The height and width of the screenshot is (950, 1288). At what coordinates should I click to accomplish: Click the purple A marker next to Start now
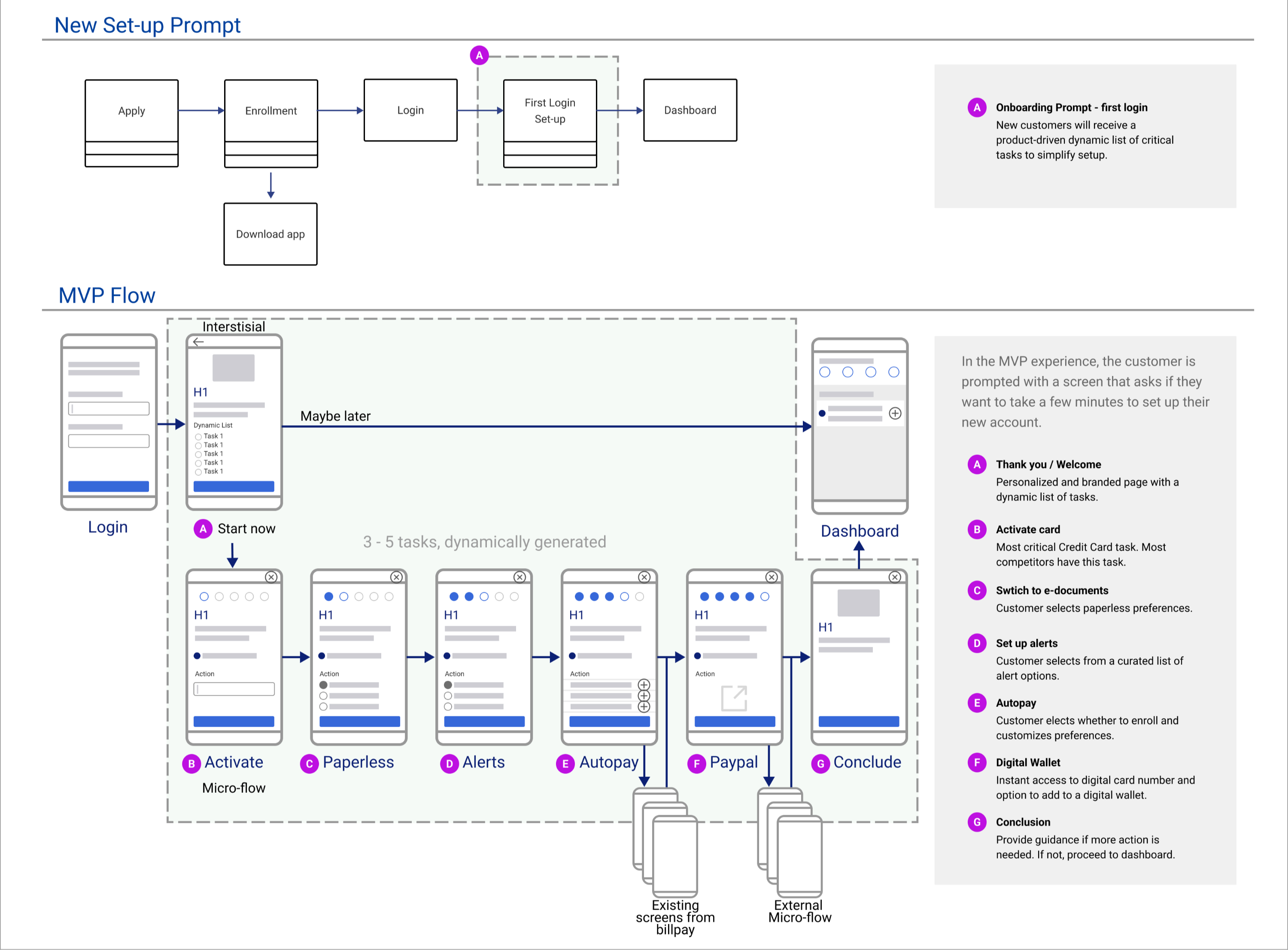pos(203,529)
